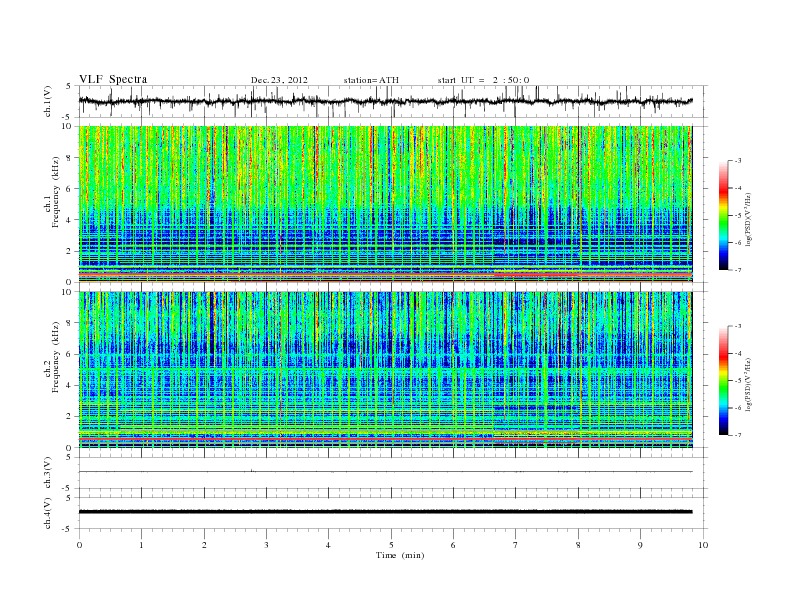The height and width of the screenshot is (612, 792).
Task: Select the ch.1 "Frequency (kHz)" axis label
Action: (x=56, y=192)
